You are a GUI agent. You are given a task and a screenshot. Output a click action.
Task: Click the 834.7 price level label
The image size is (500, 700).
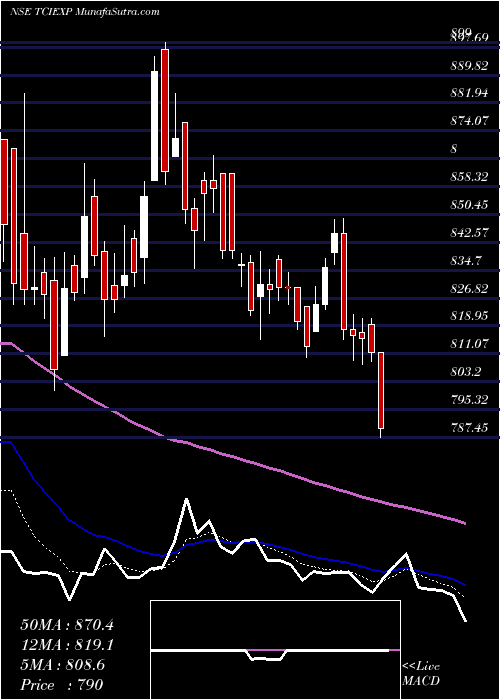[466, 261]
